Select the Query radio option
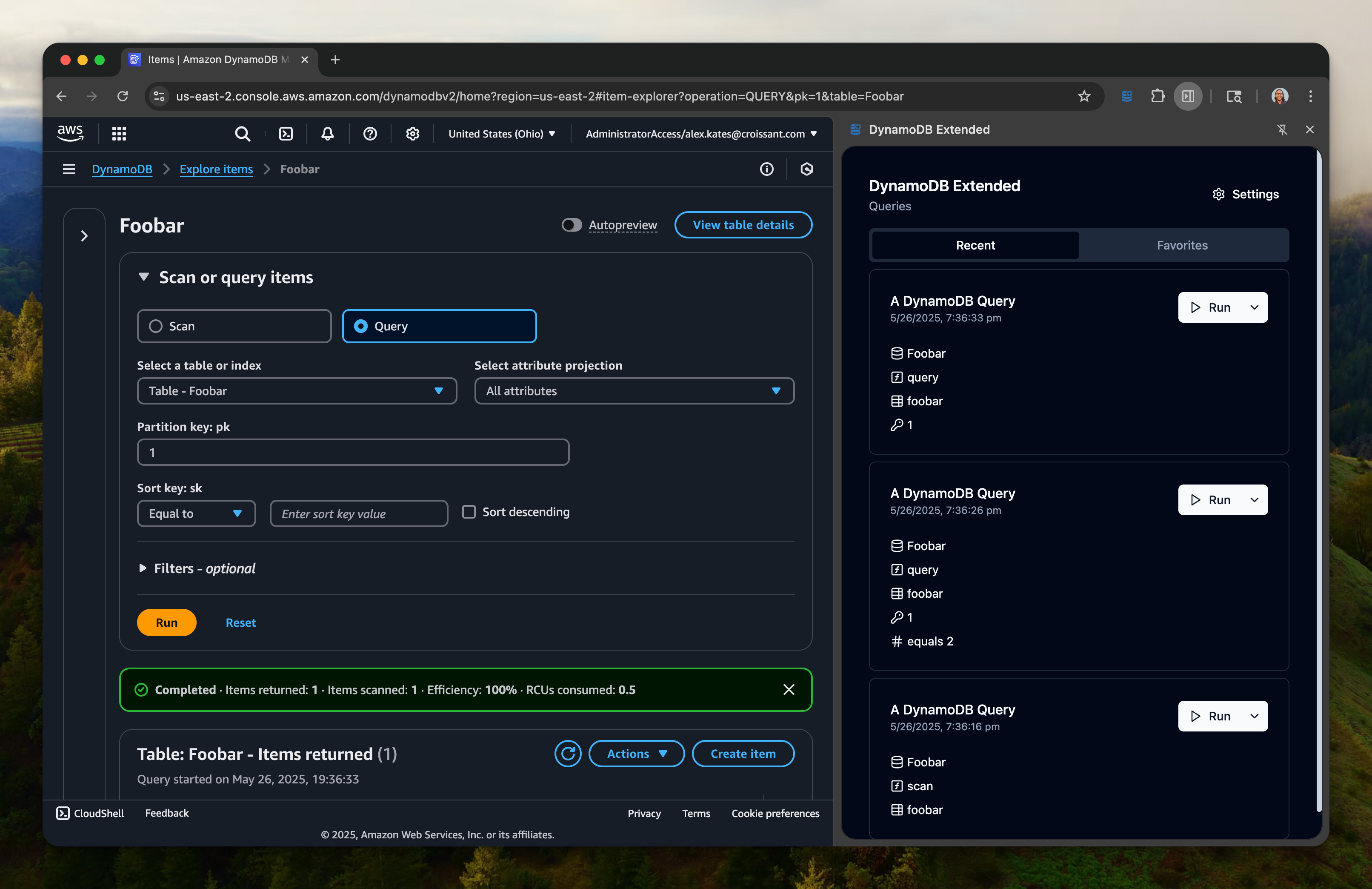This screenshot has width=1372, height=889. tap(439, 326)
